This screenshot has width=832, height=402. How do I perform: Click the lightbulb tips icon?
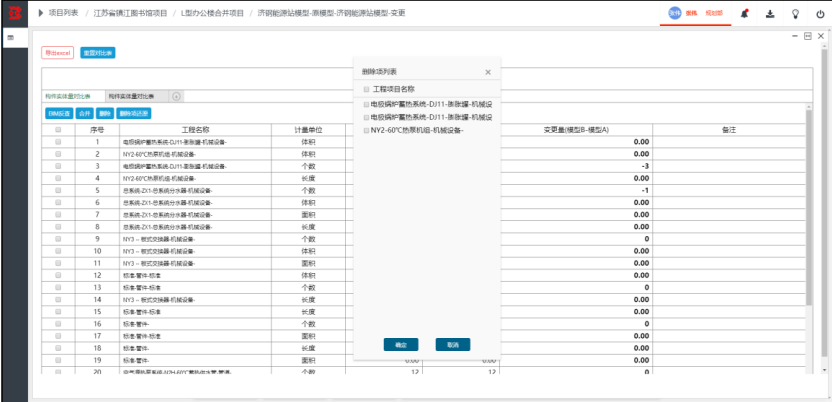(x=795, y=14)
